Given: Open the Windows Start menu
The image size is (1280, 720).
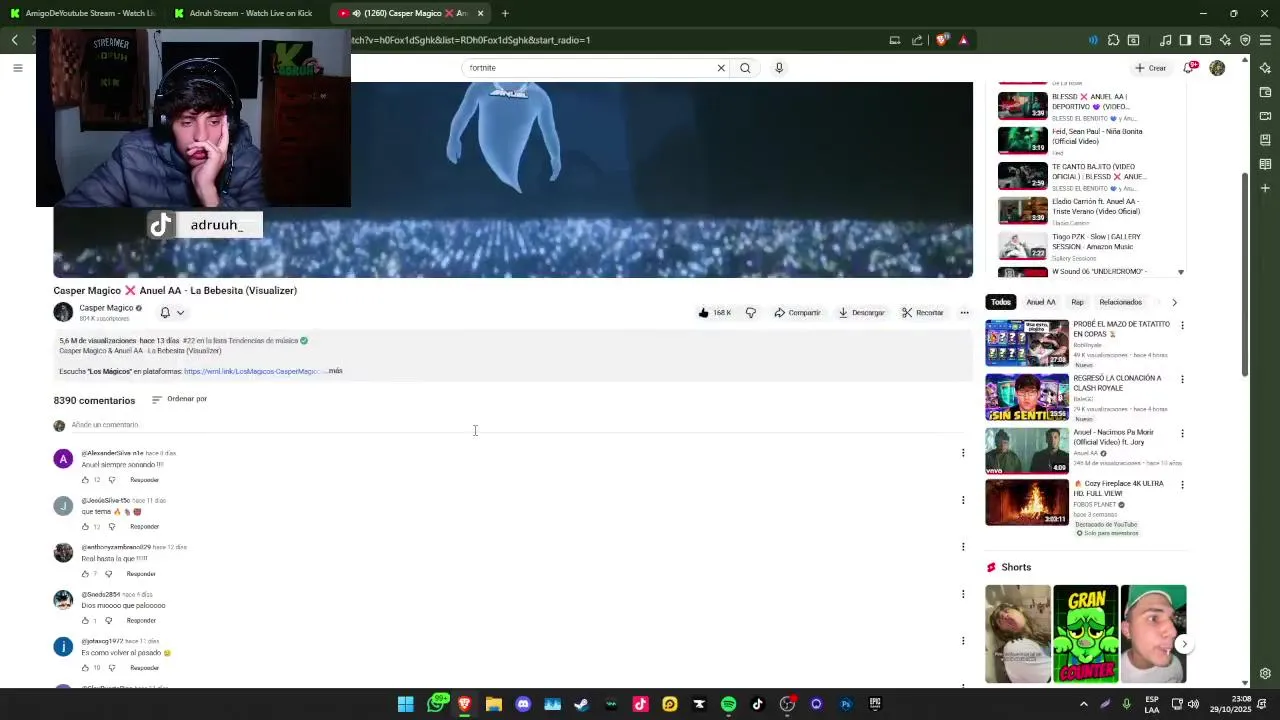Looking at the screenshot, I should tap(405, 704).
